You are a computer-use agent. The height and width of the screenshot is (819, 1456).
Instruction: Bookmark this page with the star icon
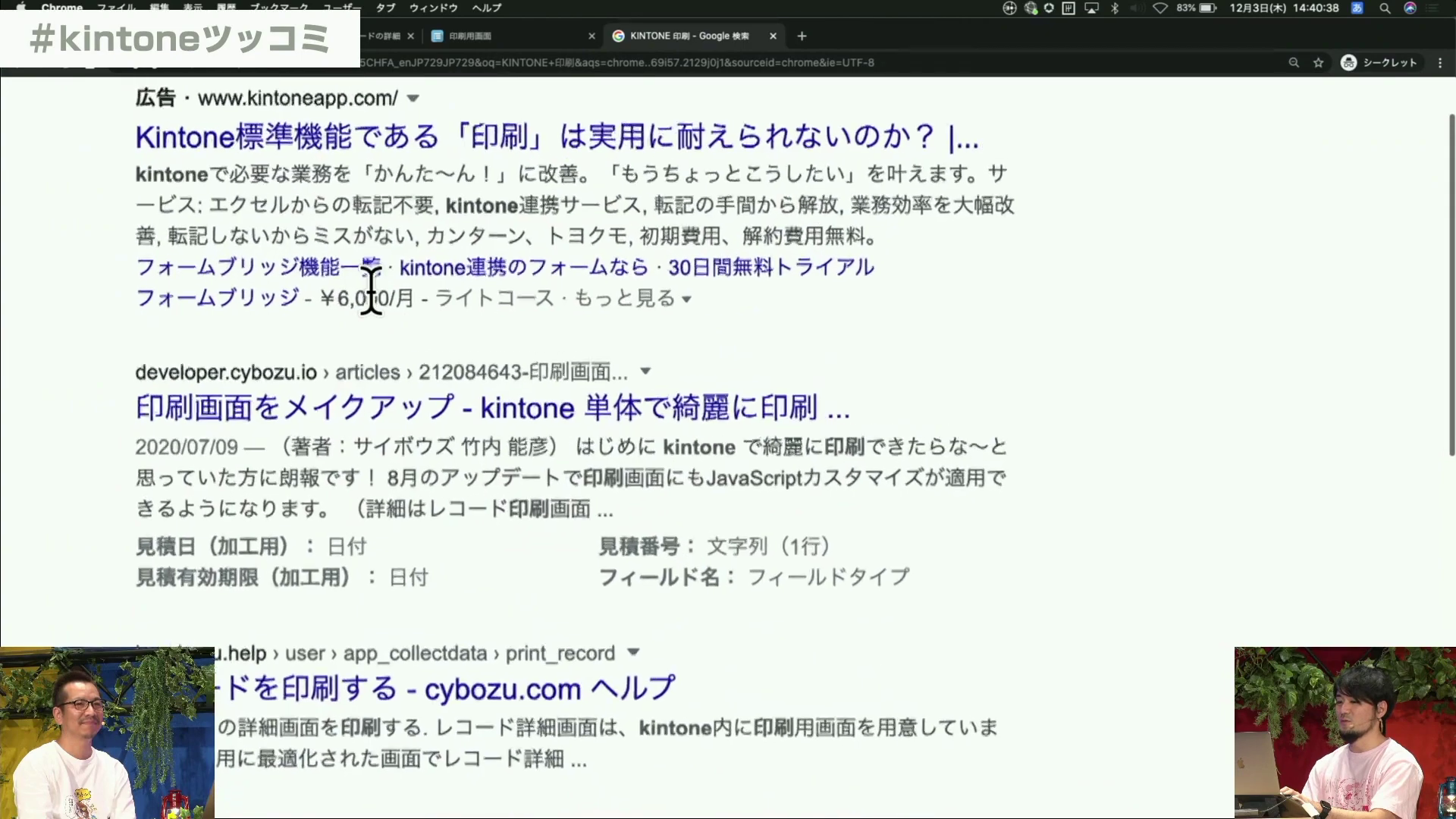click(x=1318, y=63)
